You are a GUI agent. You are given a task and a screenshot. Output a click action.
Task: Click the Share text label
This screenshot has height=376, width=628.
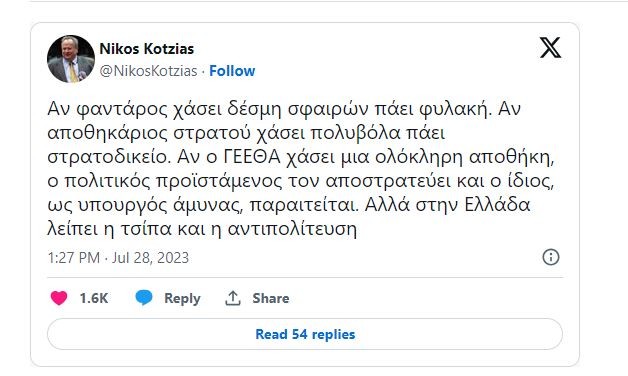271,298
